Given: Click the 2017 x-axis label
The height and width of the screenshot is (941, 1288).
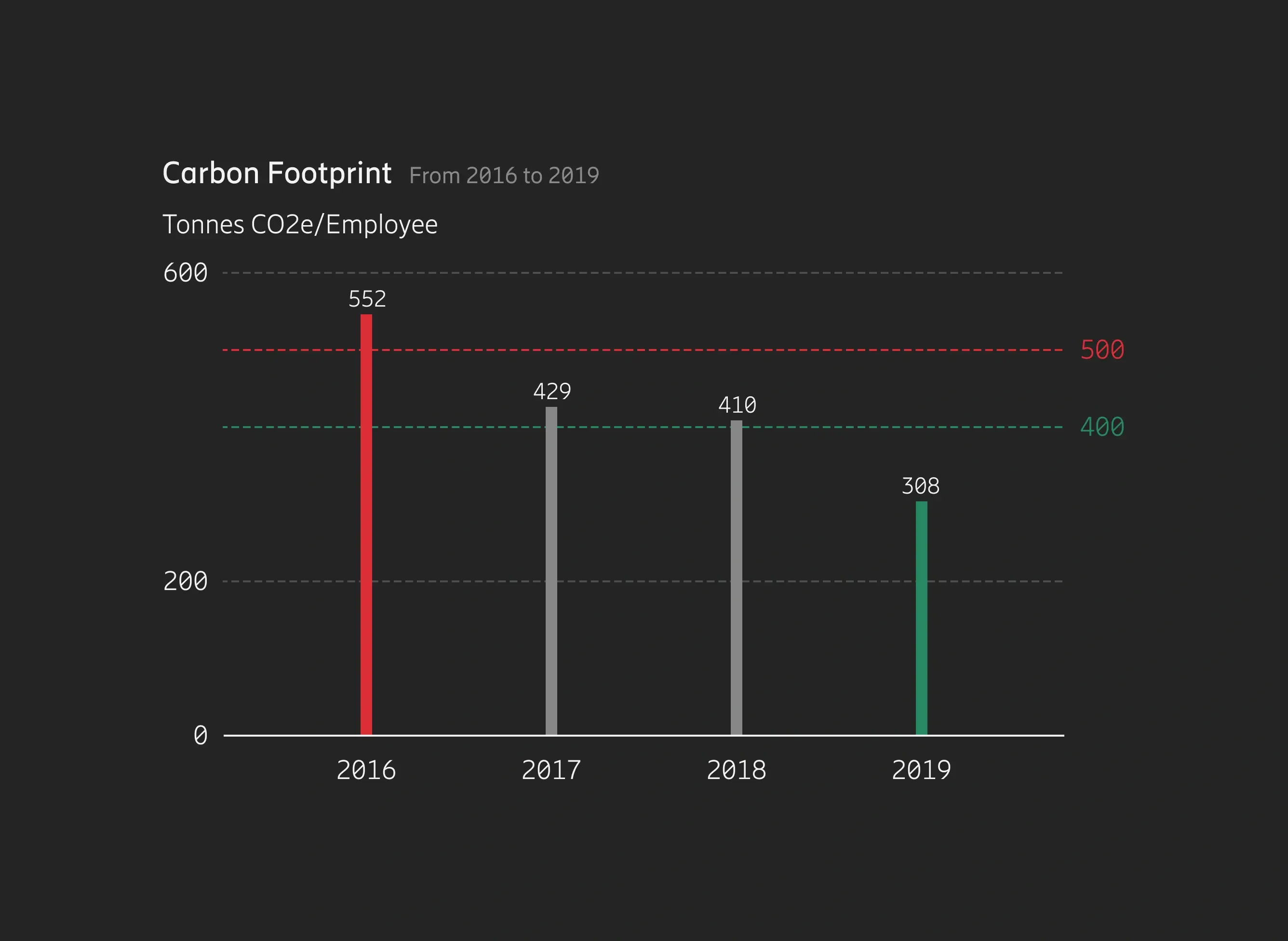Looking at the screenshot, I should pos(551,770).
